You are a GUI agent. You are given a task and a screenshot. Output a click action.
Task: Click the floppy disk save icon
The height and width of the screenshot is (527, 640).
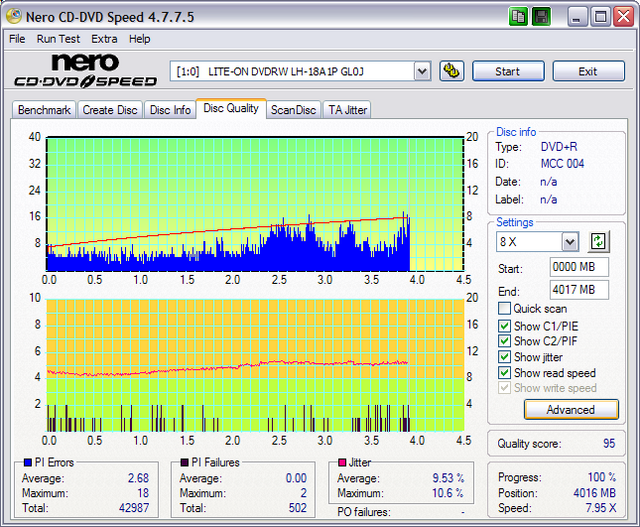pyautogui.click(x=541, y=17)
